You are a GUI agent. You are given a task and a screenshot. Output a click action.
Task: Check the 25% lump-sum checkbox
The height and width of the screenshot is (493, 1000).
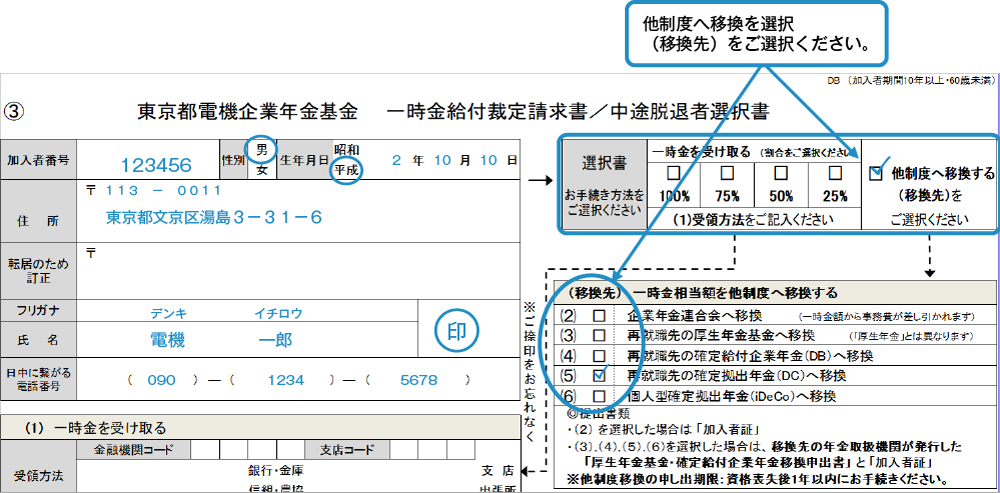834,173
